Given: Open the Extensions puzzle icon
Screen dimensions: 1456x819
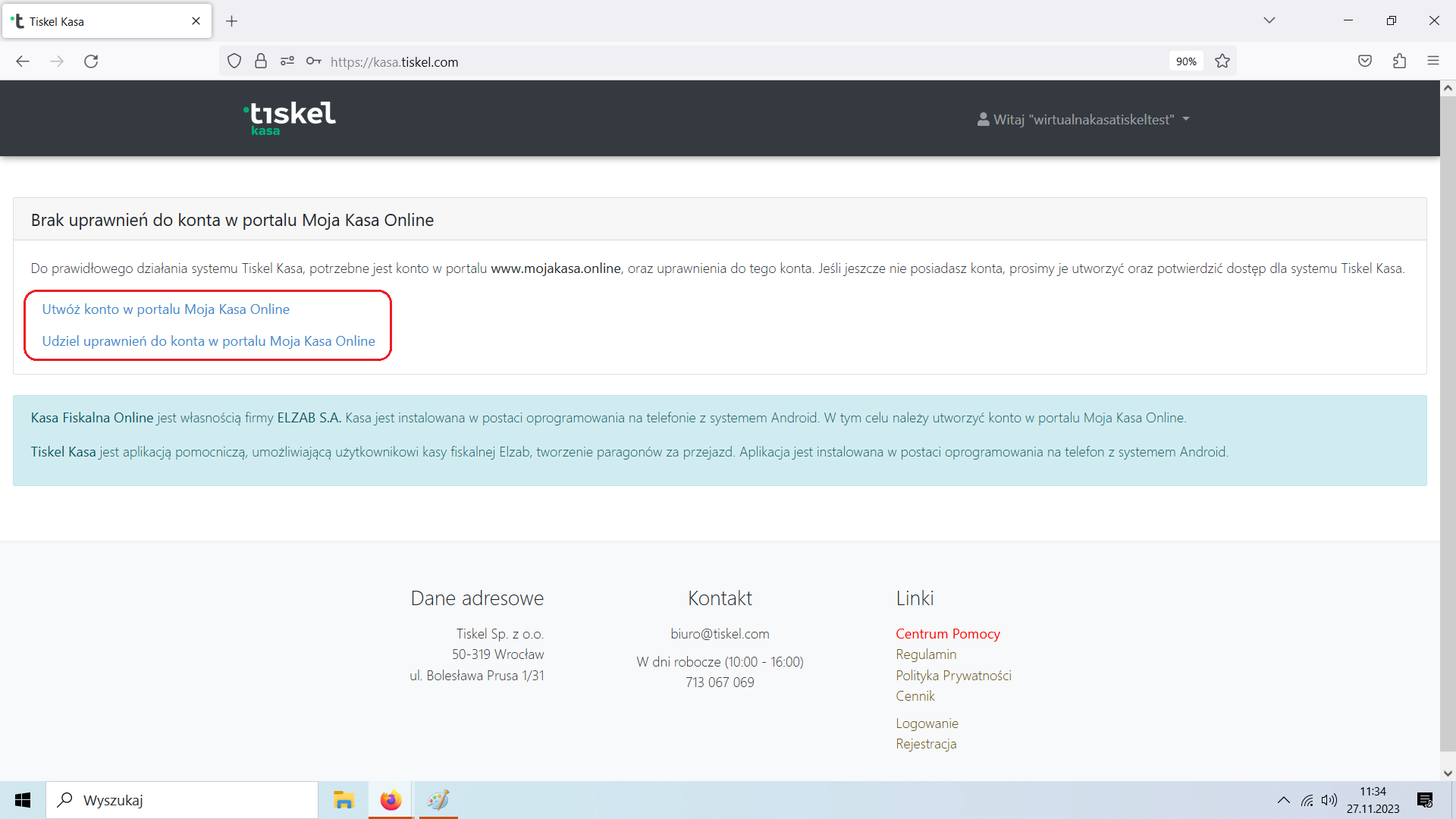Looking at the screenshot, I should pos(1399,61).
